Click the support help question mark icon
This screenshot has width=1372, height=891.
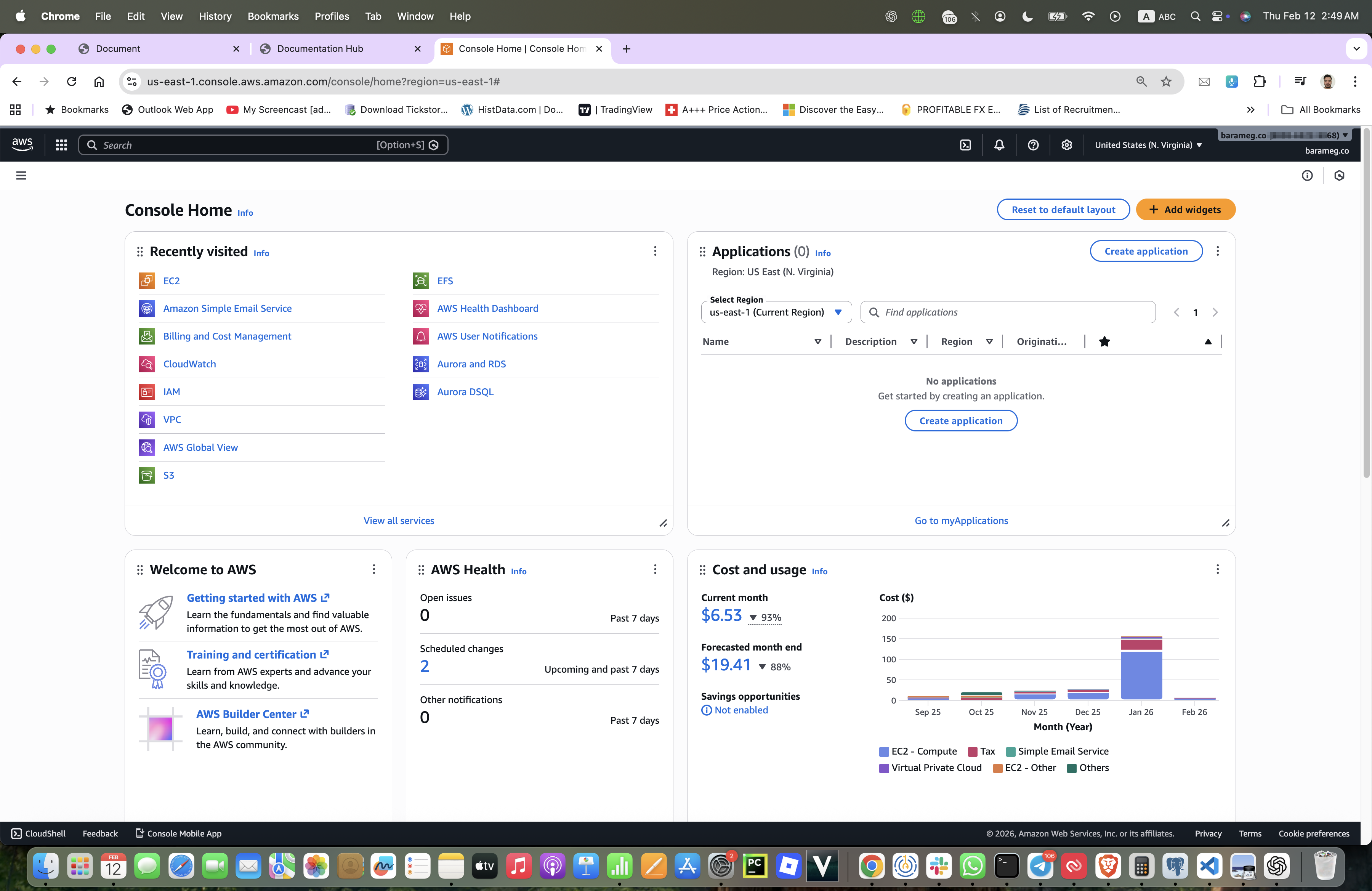[1033, 145]
